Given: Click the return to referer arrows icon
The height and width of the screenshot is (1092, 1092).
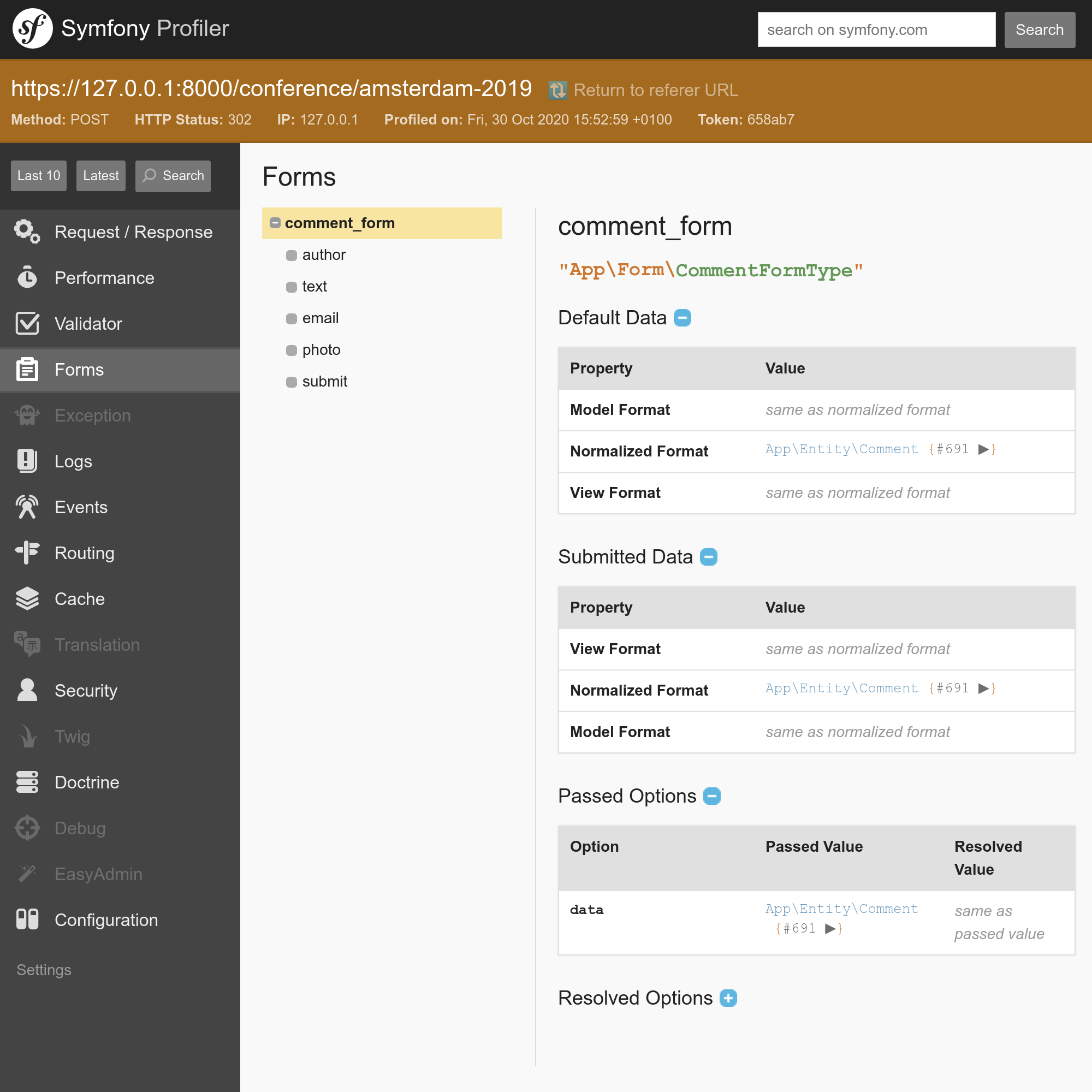Looking at the screenshot, I should (557, 90).
